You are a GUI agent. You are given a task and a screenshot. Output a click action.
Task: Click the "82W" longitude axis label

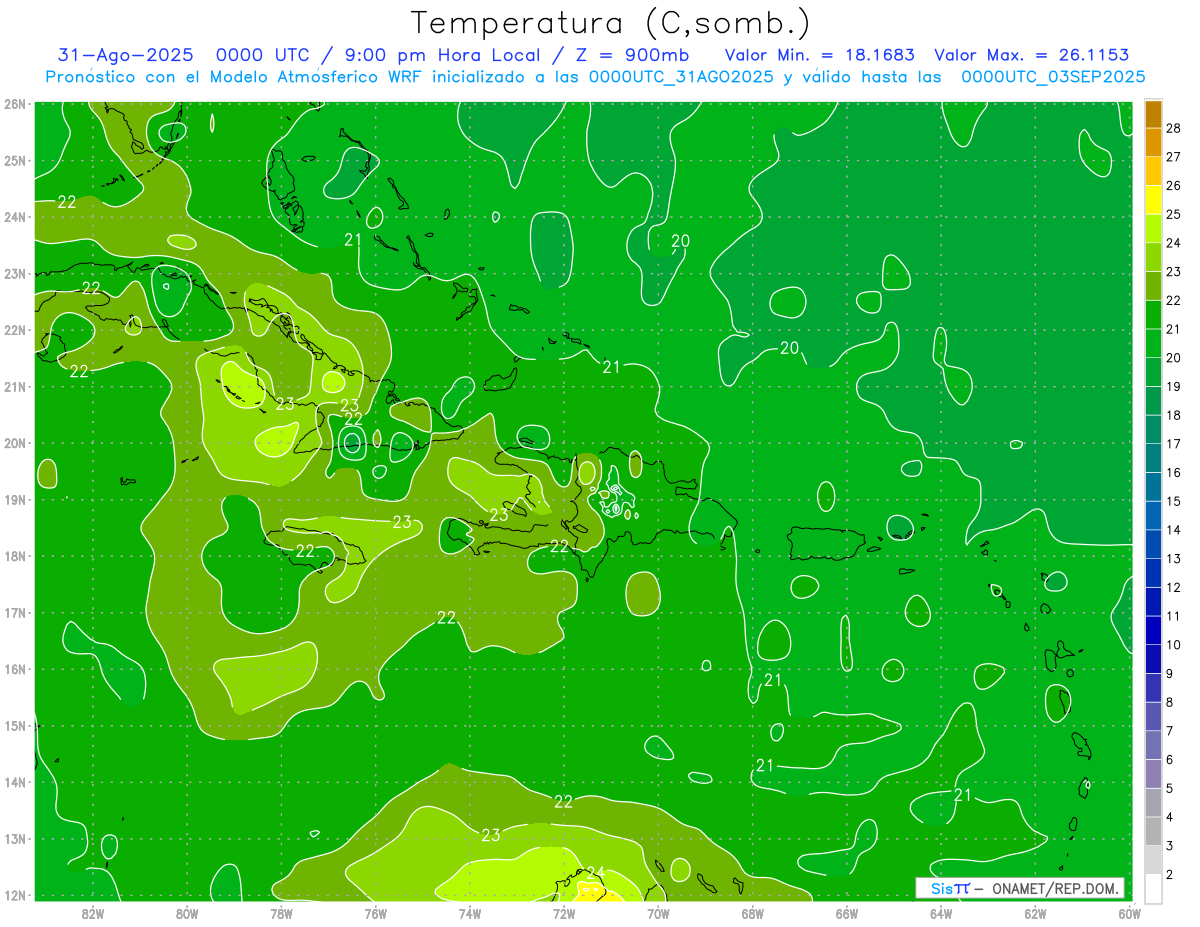pos(93,913)
